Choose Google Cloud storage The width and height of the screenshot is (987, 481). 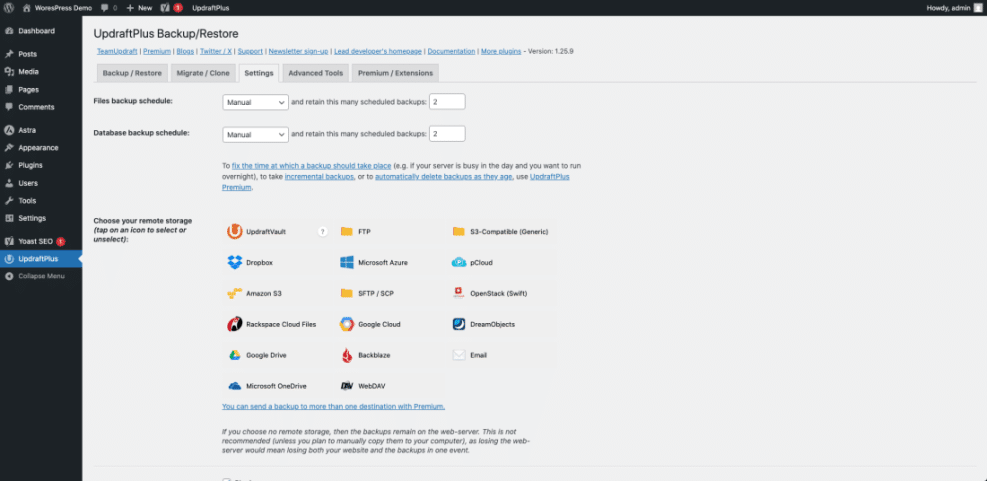390,324
